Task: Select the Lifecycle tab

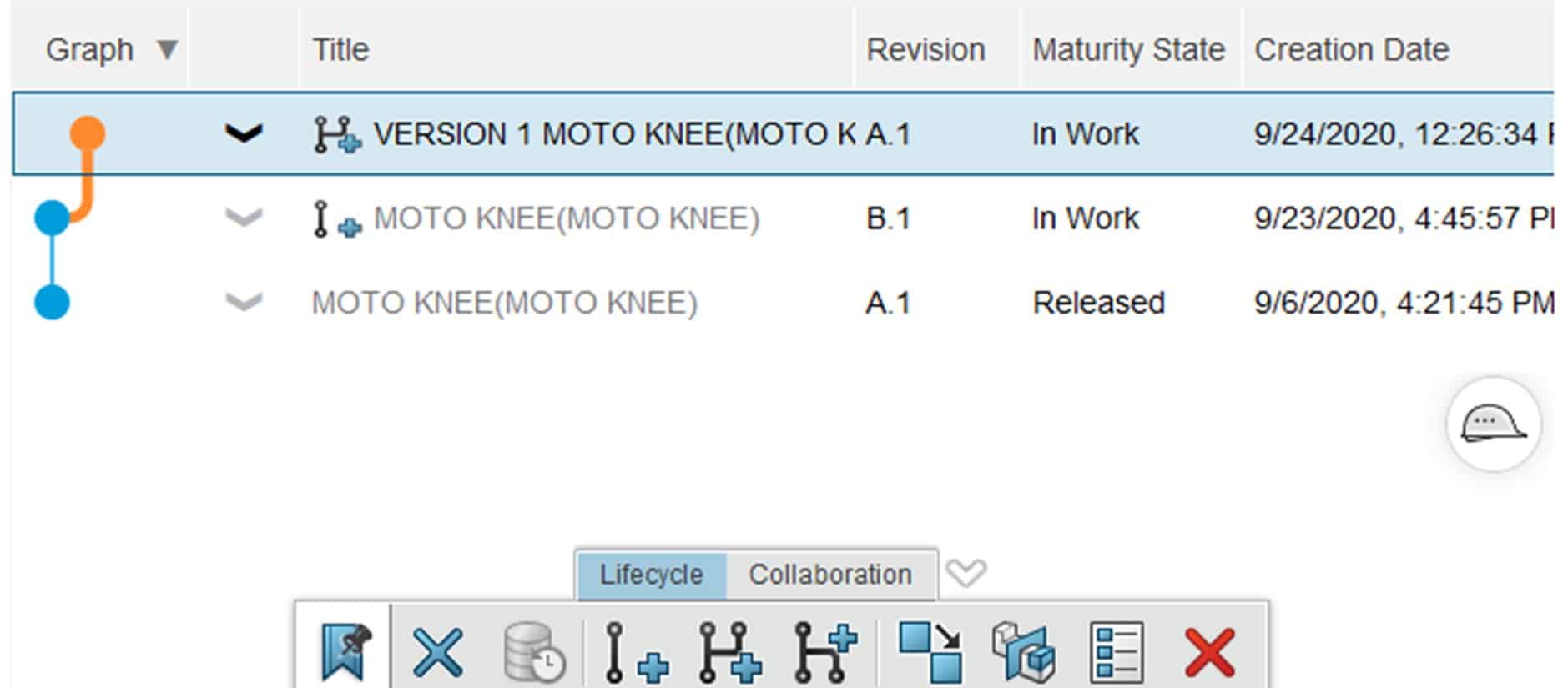Action: tap(652, 574)
